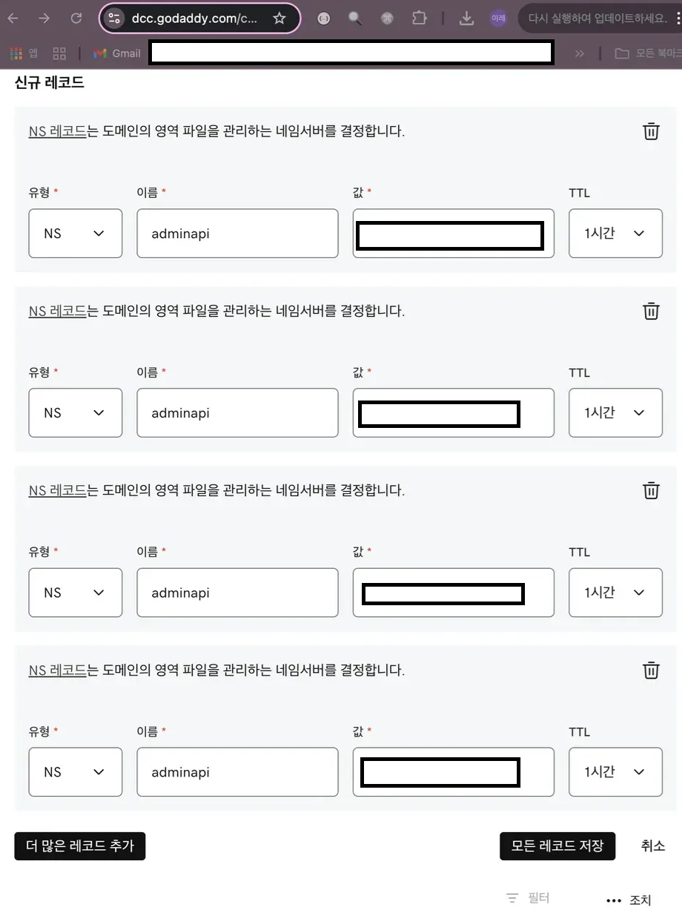Open the 필터 filter option
The width and height of the screenshot is (682, 912).
tap(528, 898)
